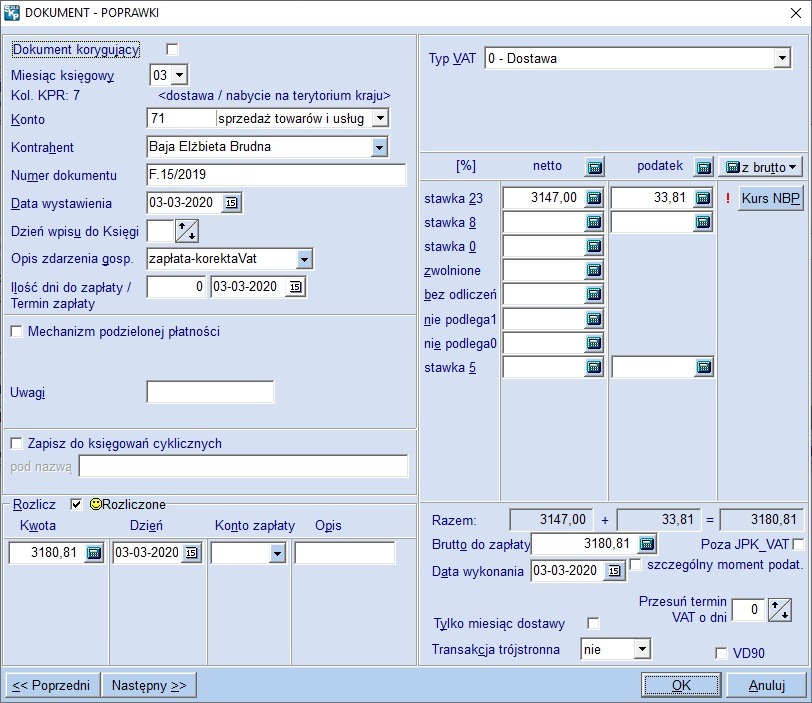
Task: Tick Zapisz do księgowań cyklicznych
Action: (17, 443)
